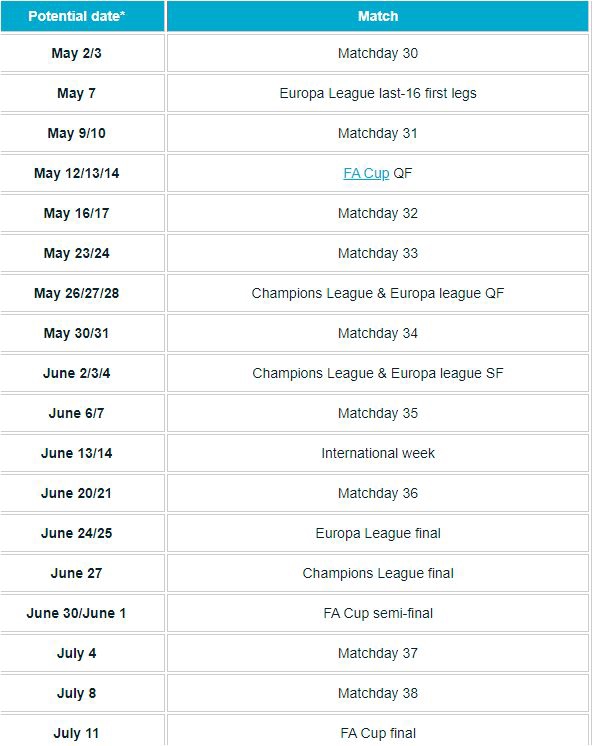This screenshot has width=595, height=746.
Task: Click the Matchday 34 cell
Action: pos(378,333)
